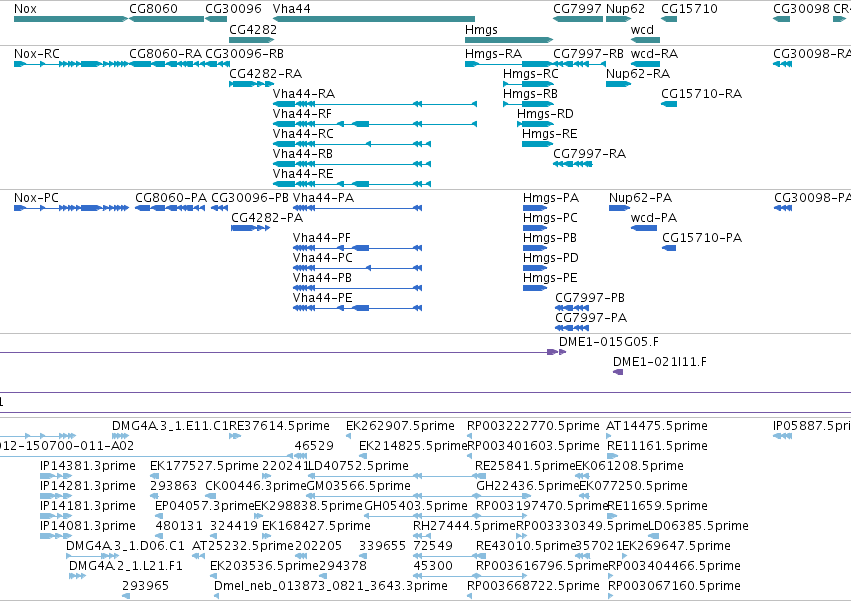Select EST RE37614.5prime label
The image size is (851, 601).
(x=280, y=426)
